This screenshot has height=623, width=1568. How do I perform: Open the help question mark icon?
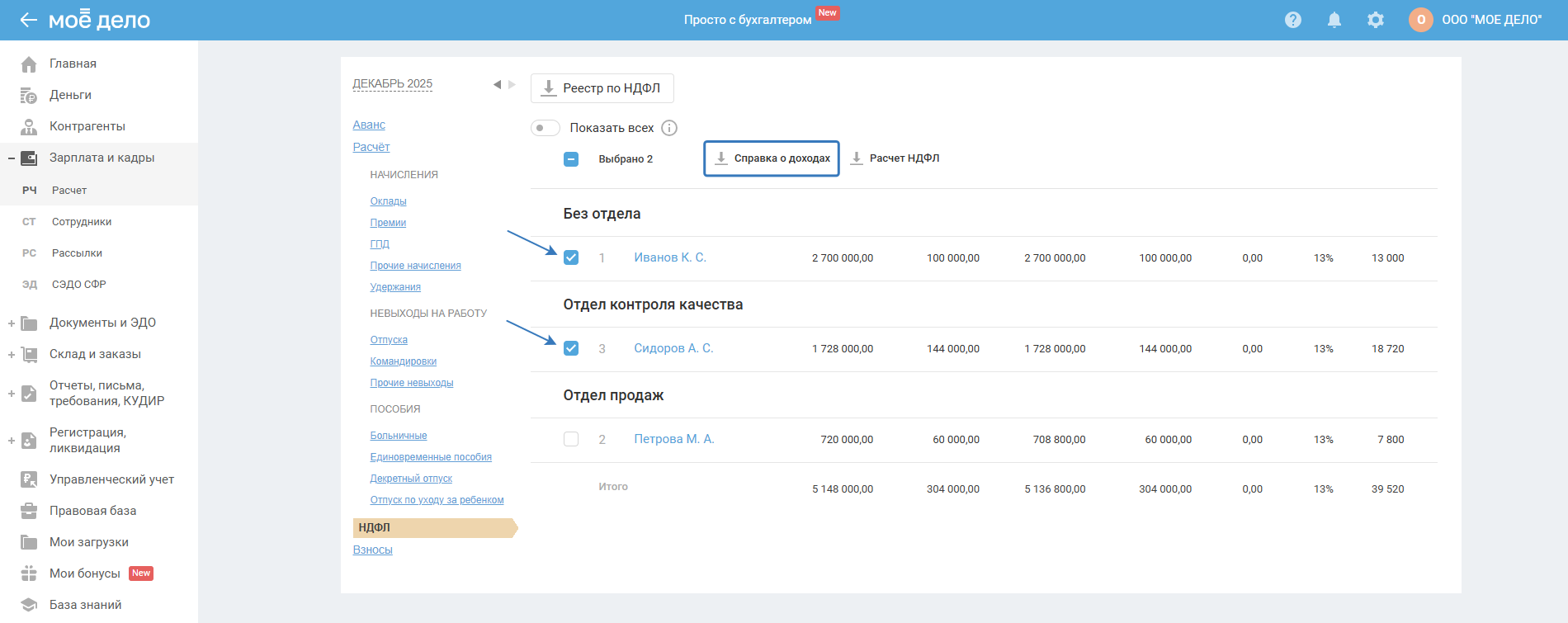(1293, 20)
